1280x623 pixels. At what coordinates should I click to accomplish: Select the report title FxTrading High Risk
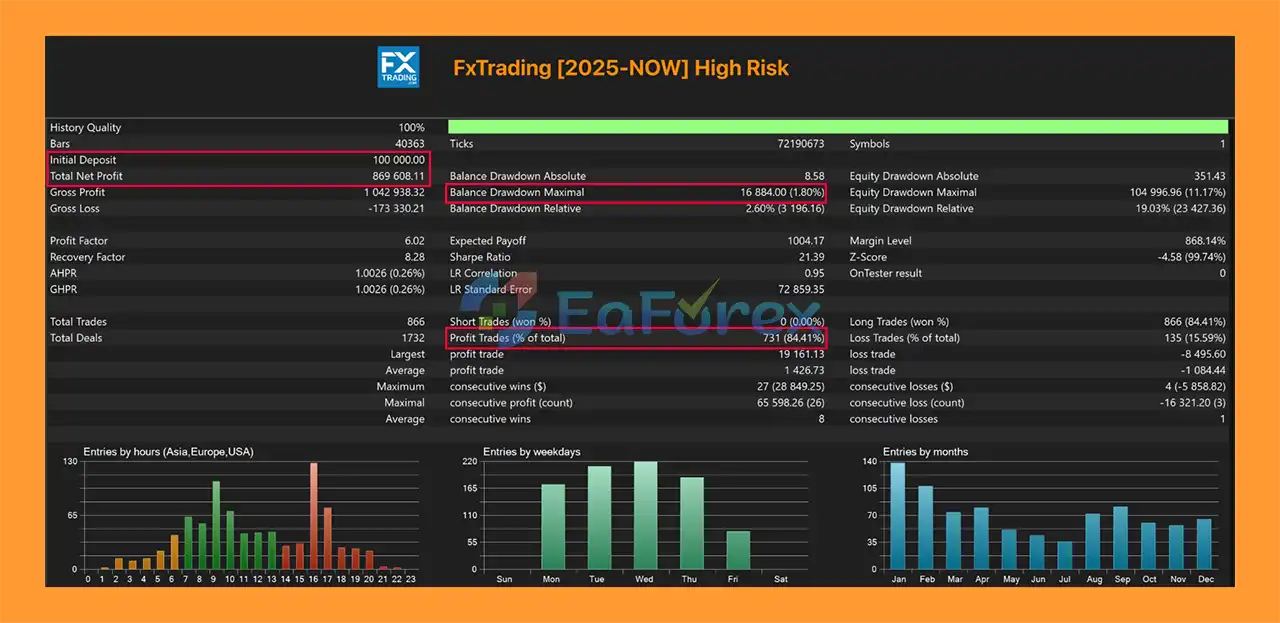point(620,68)
